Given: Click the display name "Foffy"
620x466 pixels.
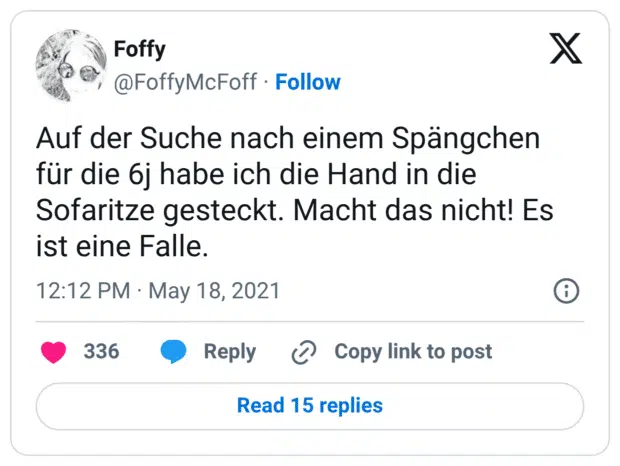Looking at the screenshot, I should point(140,49).
